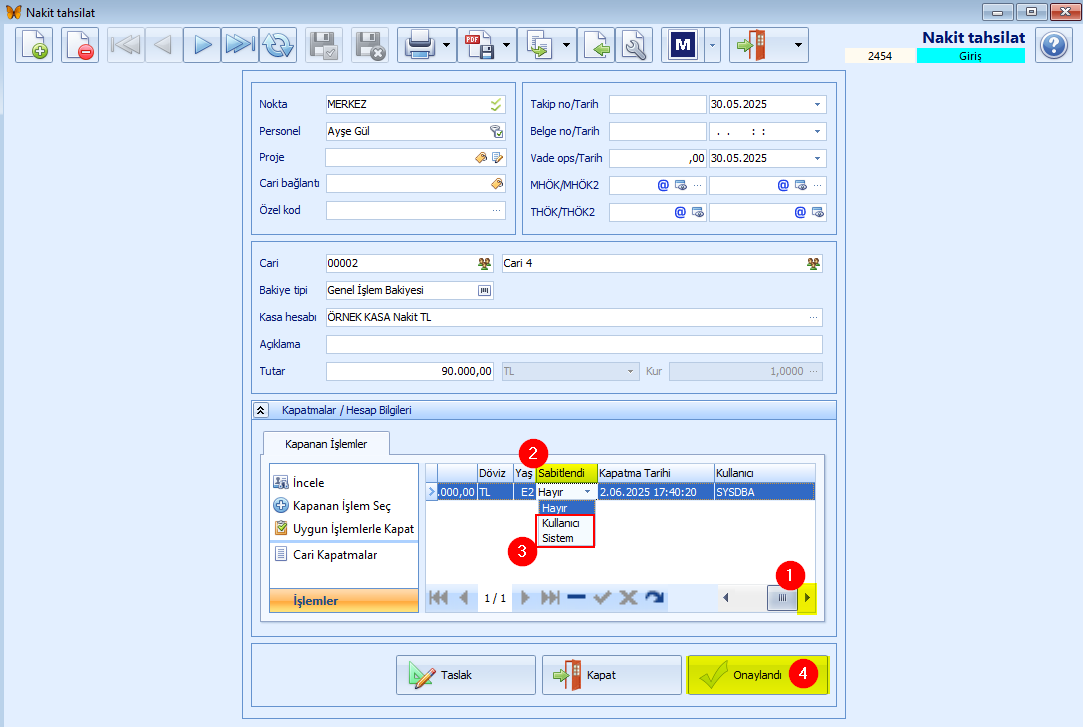Viewport: 1083px width, 727px height.
Task: Click the Cari code people icon
Action: point(484,263)
